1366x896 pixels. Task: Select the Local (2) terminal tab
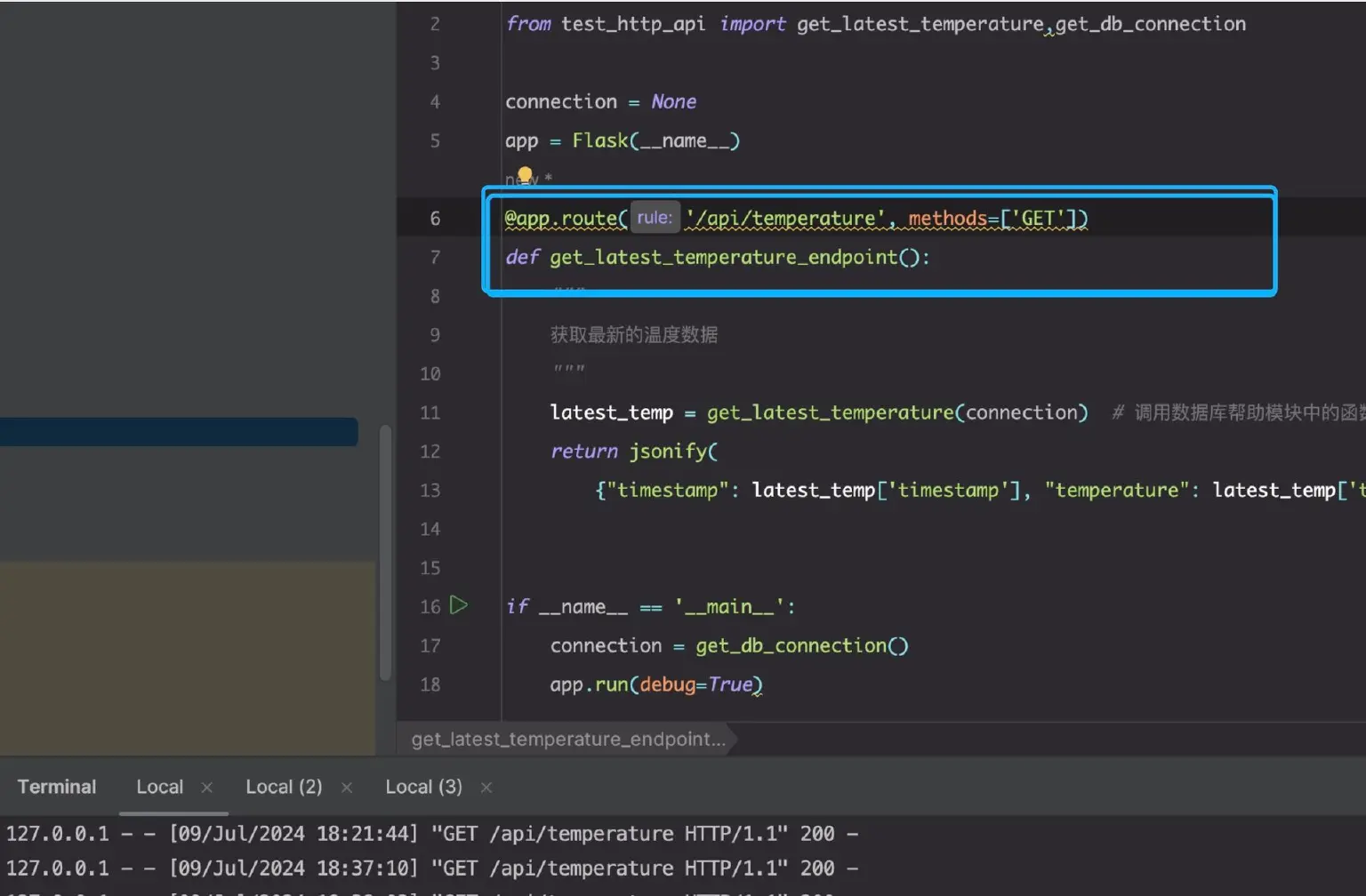[283, 787]
